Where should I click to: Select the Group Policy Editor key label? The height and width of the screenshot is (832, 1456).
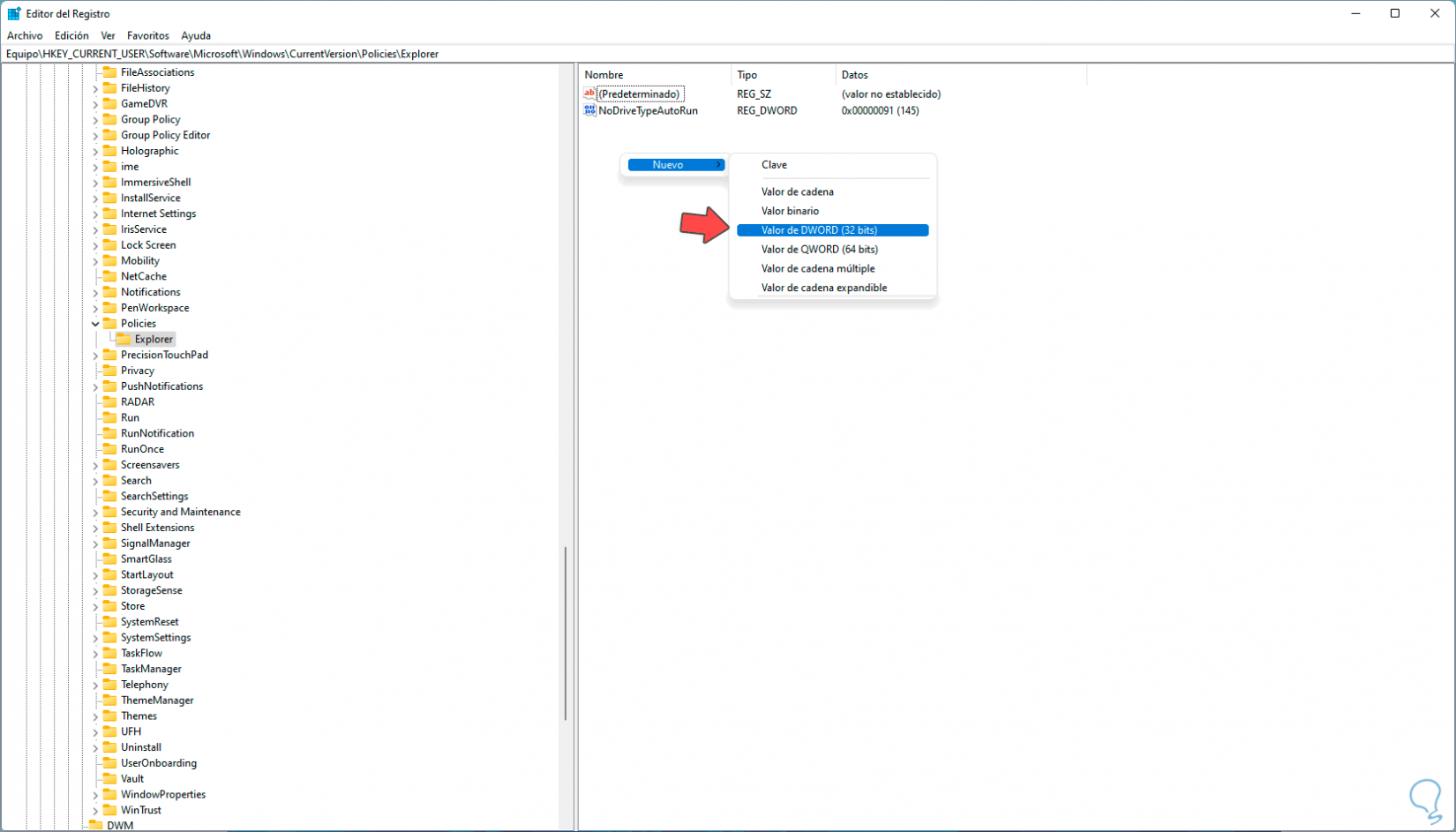pyautogui.click(x=165, y=135)
